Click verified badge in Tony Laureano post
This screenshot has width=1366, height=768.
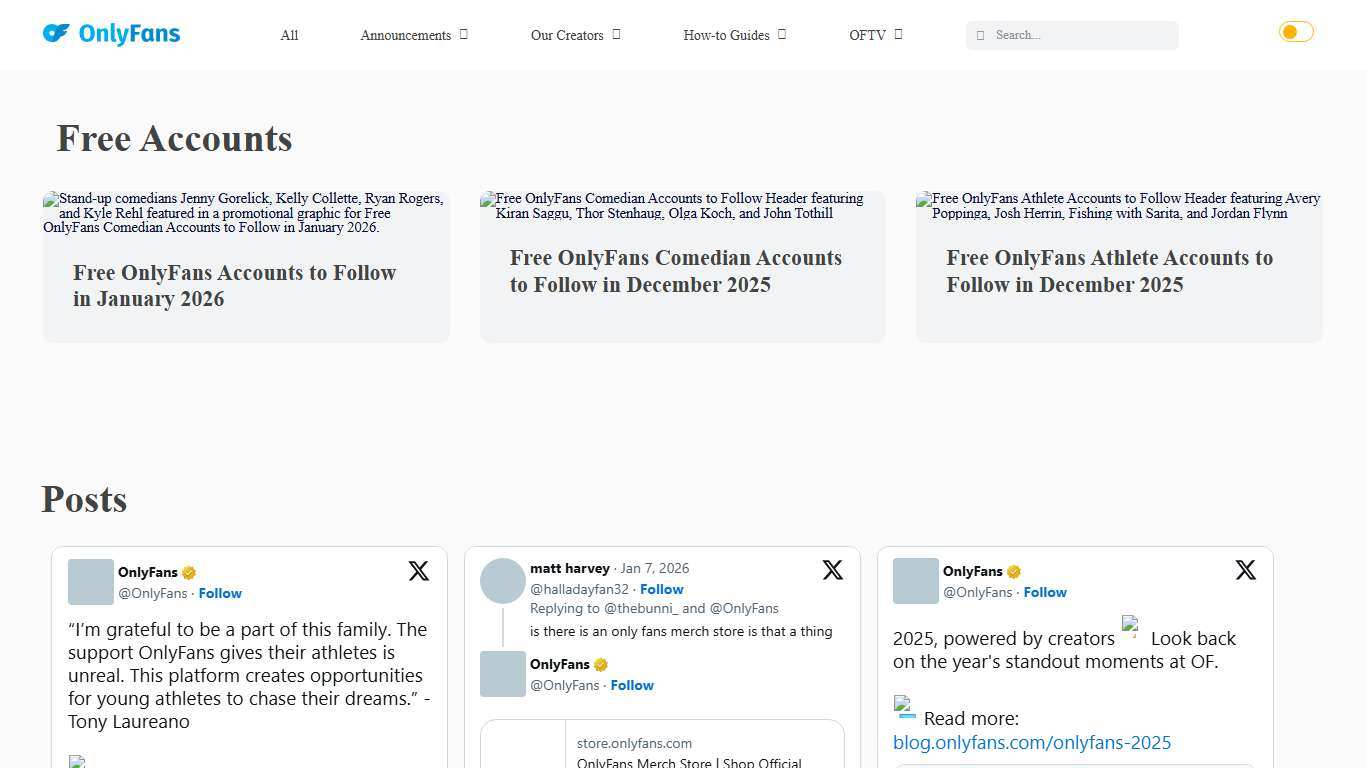(x=189, y=573)
